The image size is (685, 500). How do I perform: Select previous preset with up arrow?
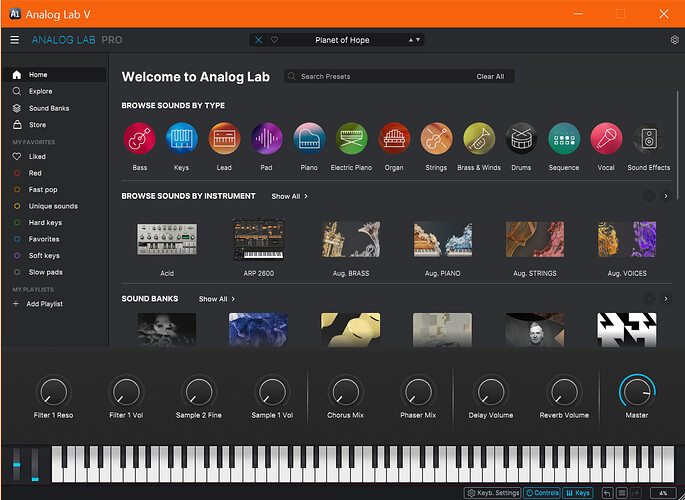[411, 40]
